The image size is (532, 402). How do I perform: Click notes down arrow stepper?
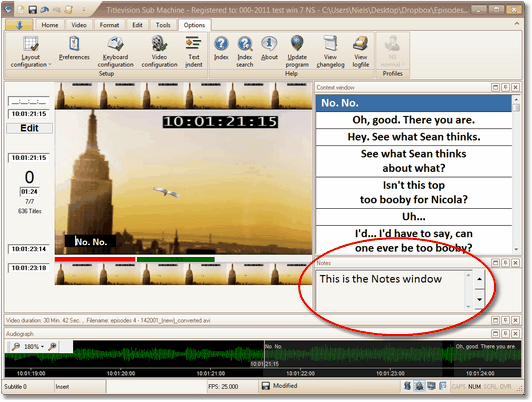(479, 300)
